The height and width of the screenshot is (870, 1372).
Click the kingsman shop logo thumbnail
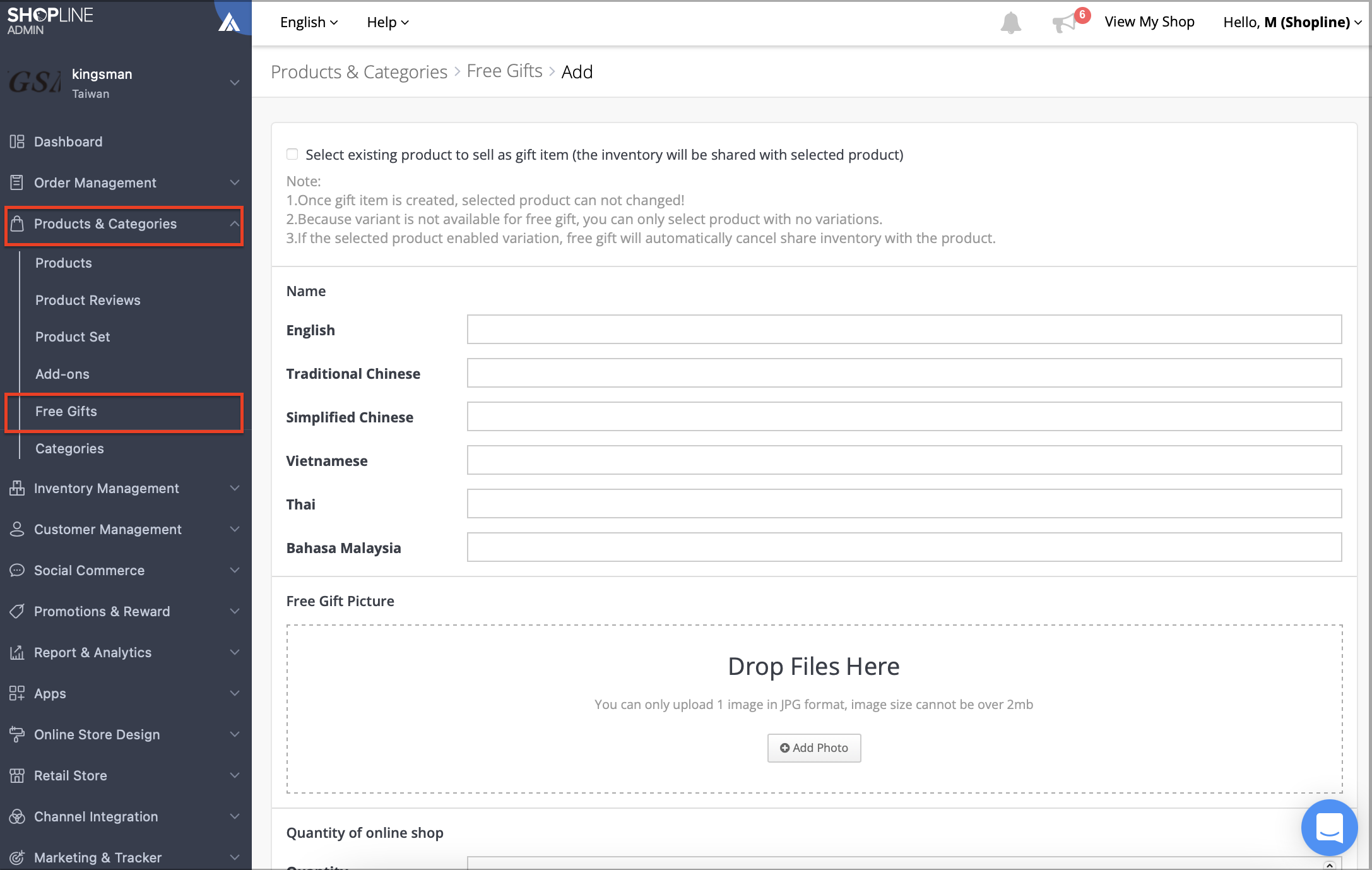pos(35,83)
